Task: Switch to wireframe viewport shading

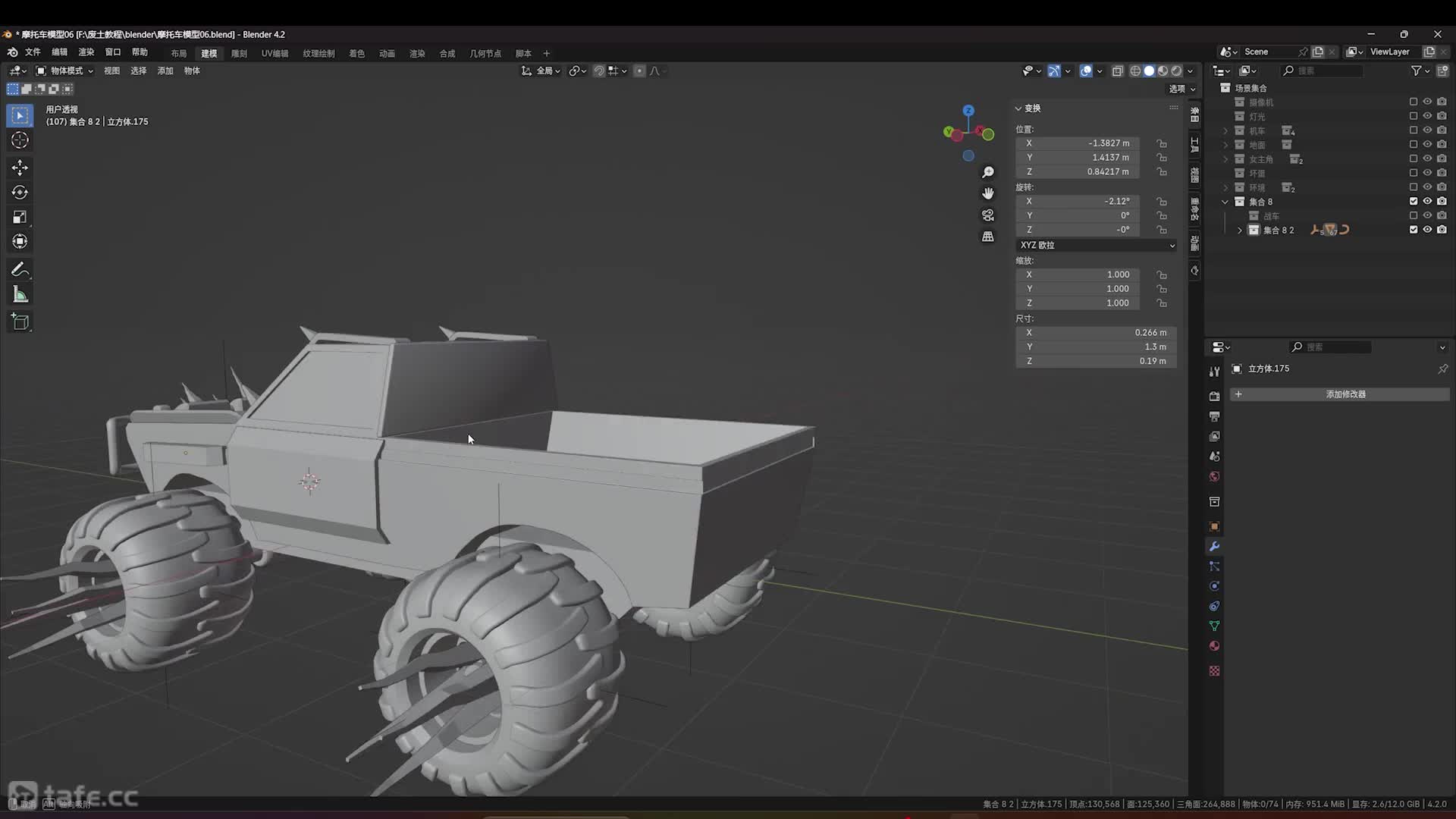Action: 1135,71
